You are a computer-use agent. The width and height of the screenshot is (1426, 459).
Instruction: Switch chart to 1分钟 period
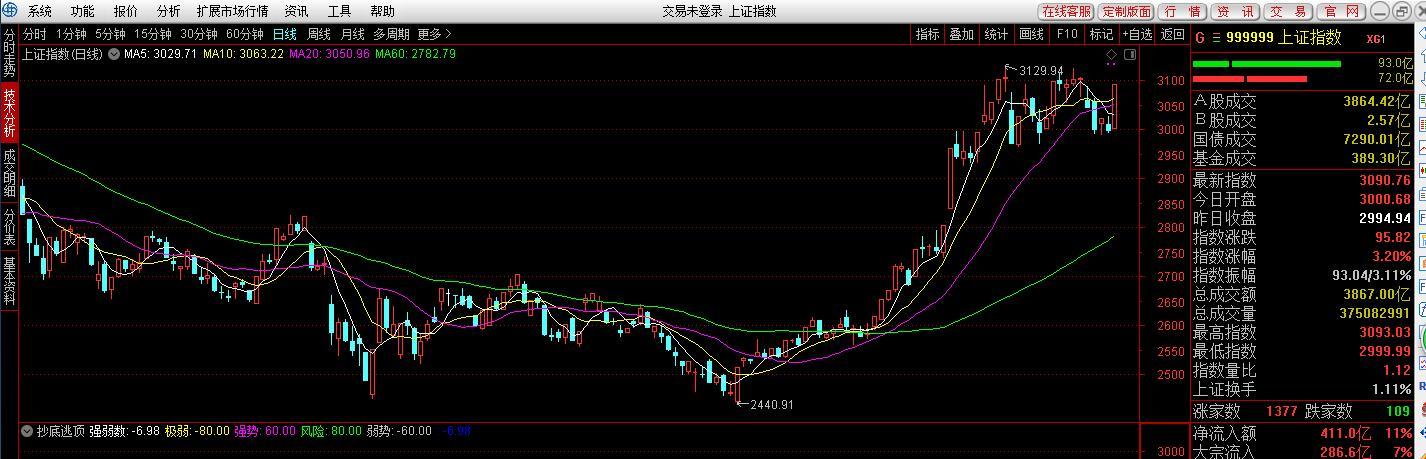(x=71, y=34)
